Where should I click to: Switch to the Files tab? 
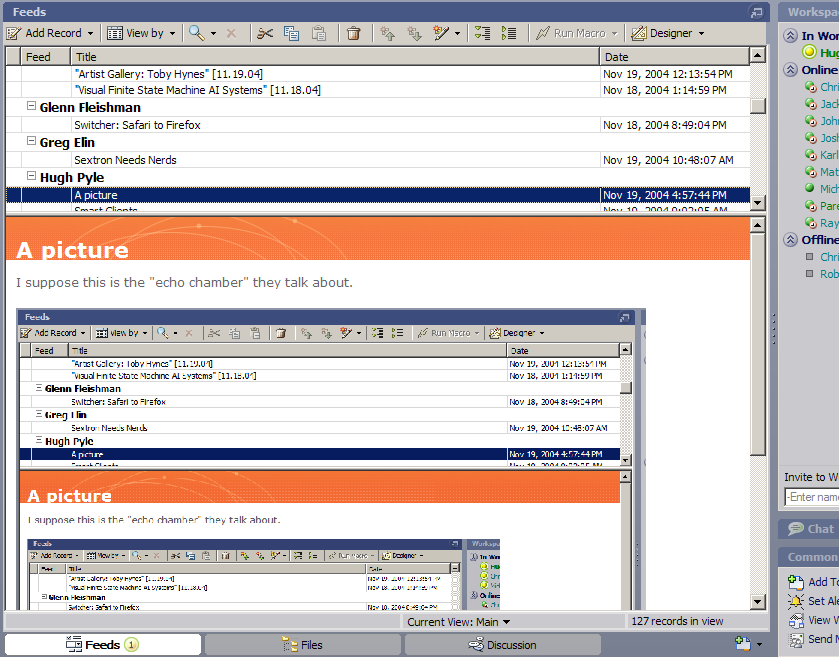pyautogui.click(x=302, y=645)
